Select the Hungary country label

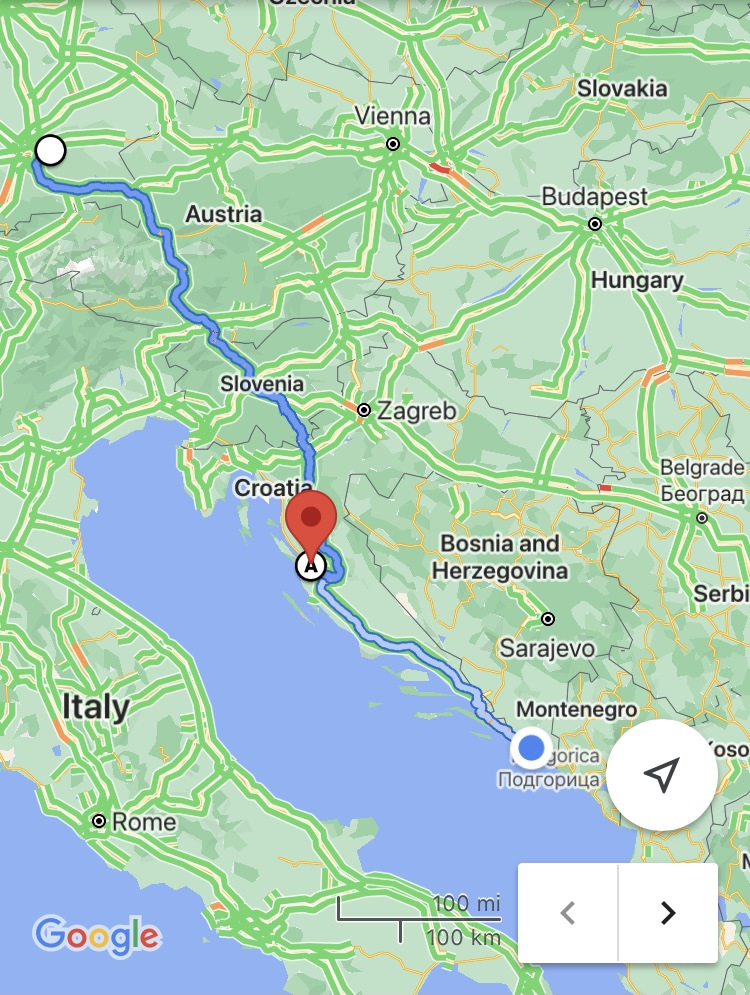coord(637,280)
